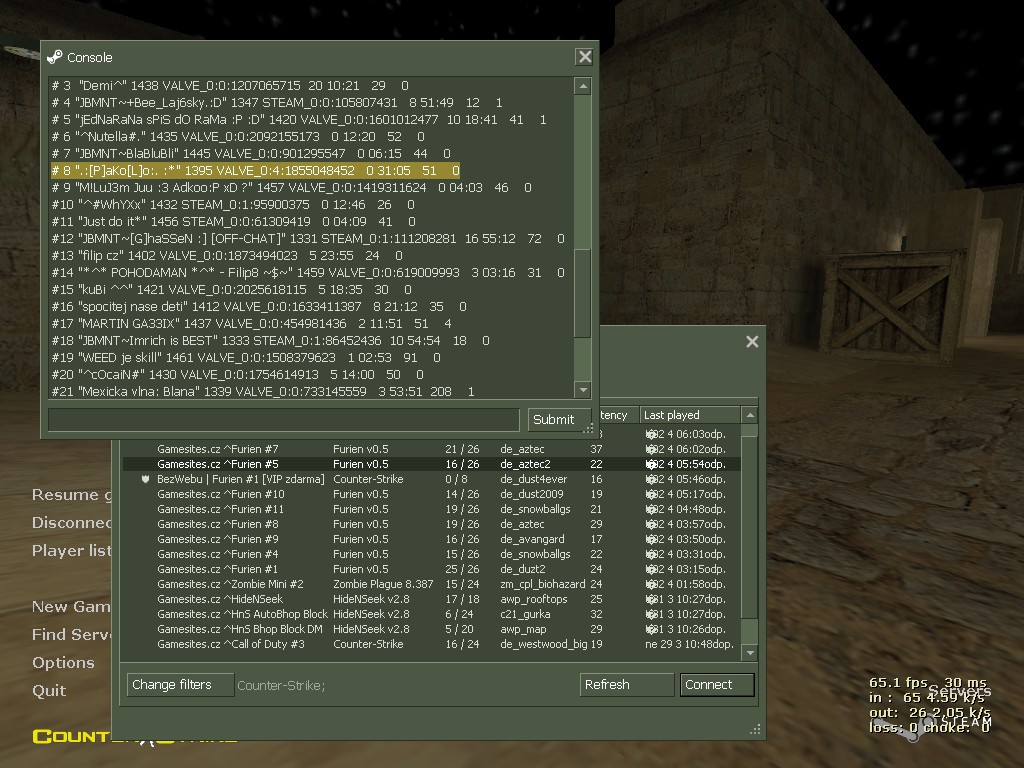Sort servers by Last played column
Screen dimensions: 1024x768
(690, 415)
